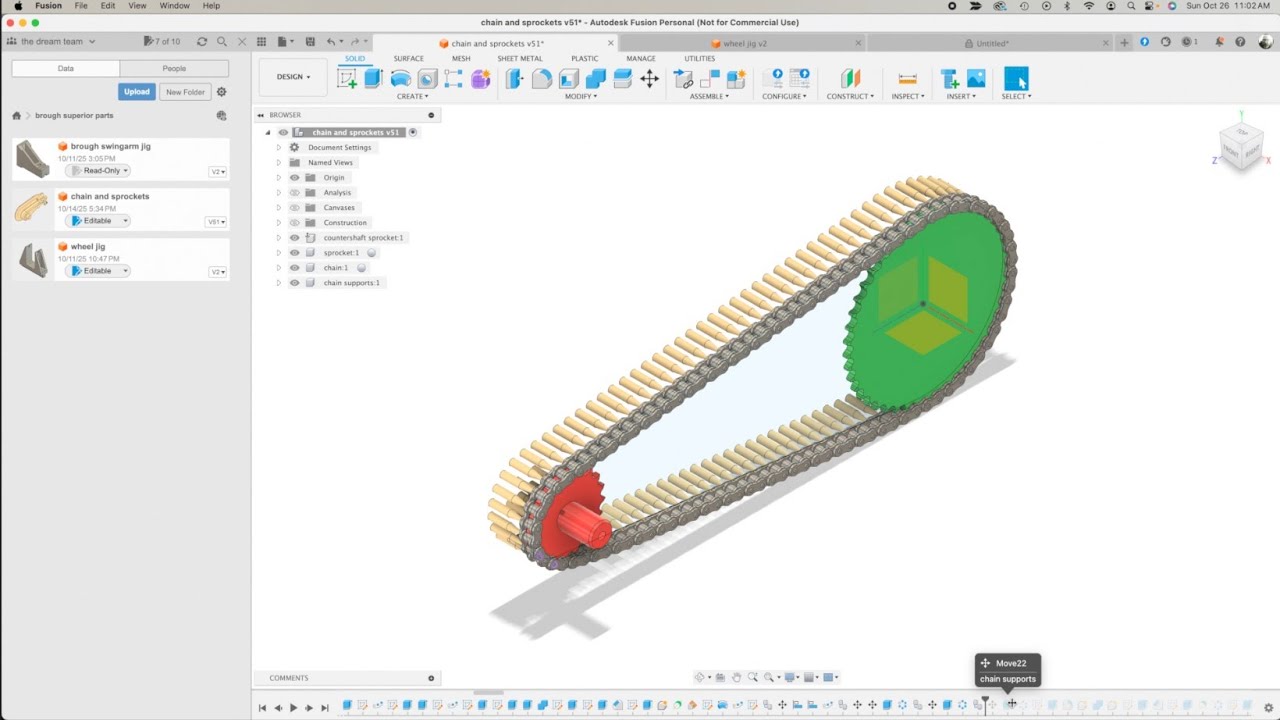Open the DESIGN workspace dropdown
The height and width of the screenshot is (720, 1280).
click(x=293, y=77)
